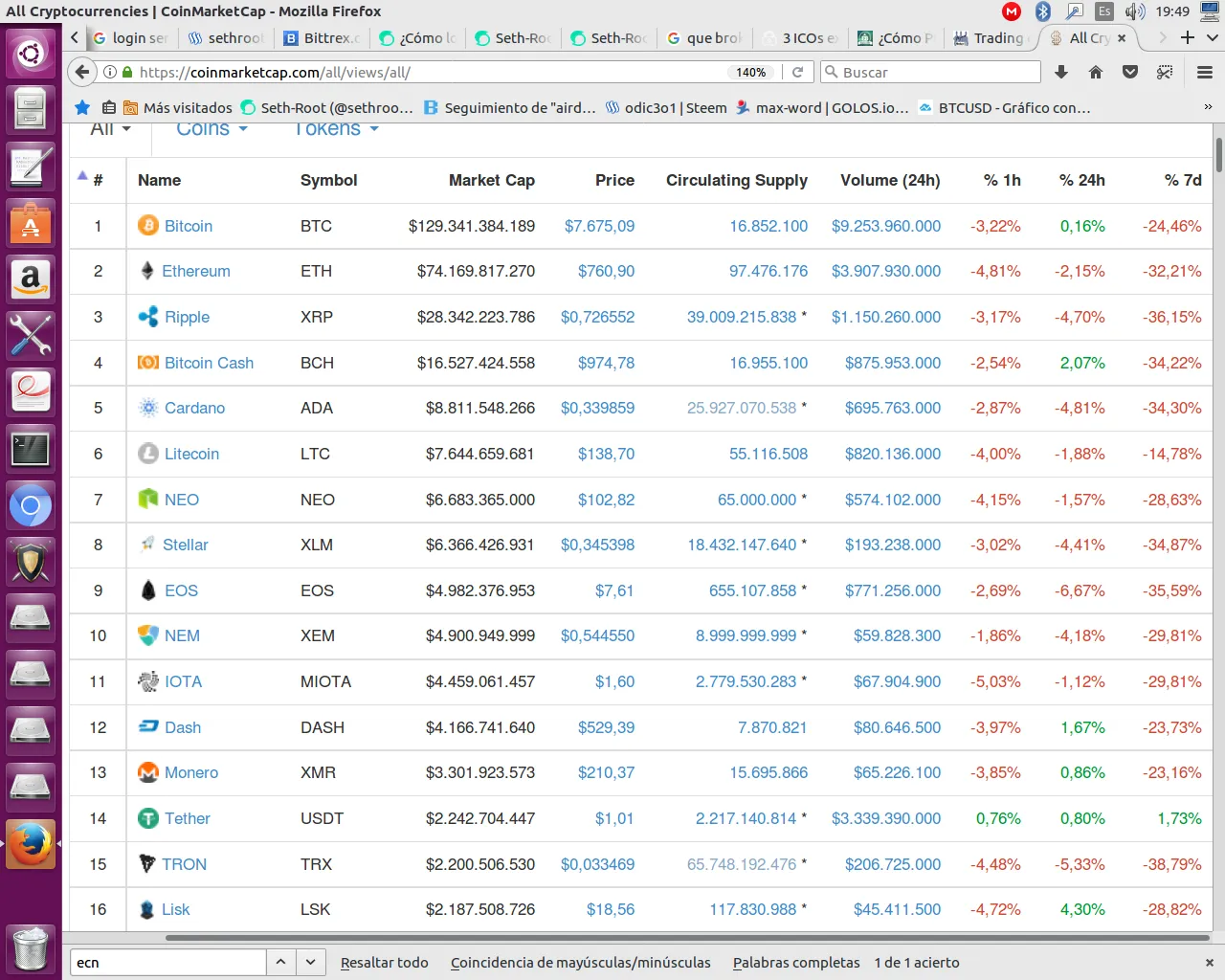The image size is (1225, 980).
Task: Click the Litecoin logo icon
Action: tap(148, 454)
